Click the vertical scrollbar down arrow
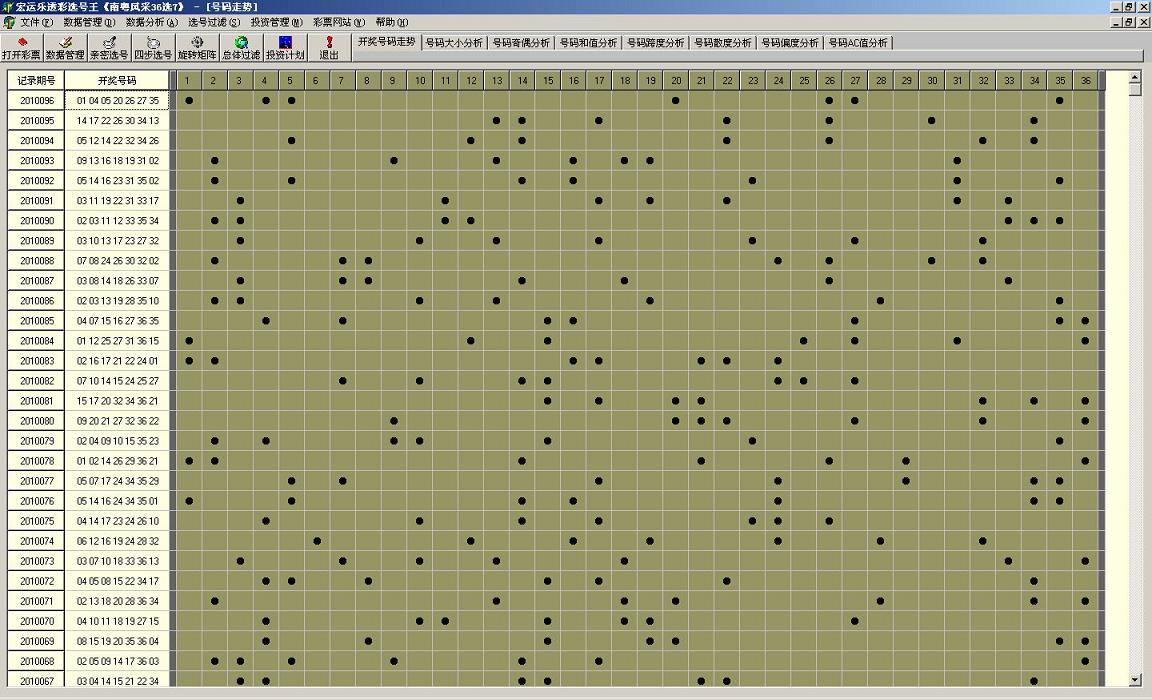This screenshot has width=1152, height=700. (1134, 680)
